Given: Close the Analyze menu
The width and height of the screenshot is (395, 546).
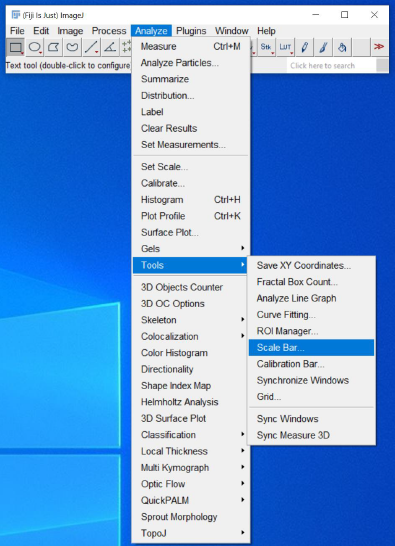Looking at the screenshot, I should click(151, 31).
